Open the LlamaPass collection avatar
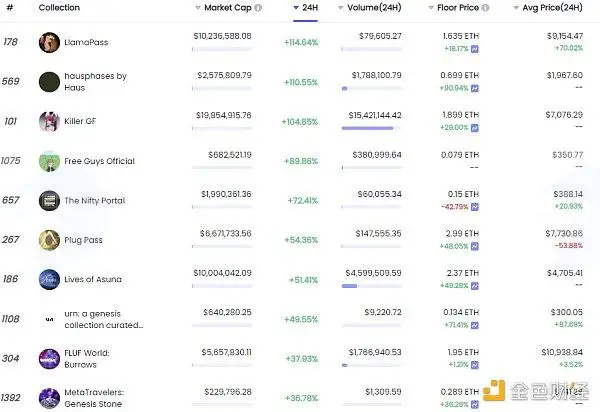This screenshot has height=412, width=600. tap(49, 42)
